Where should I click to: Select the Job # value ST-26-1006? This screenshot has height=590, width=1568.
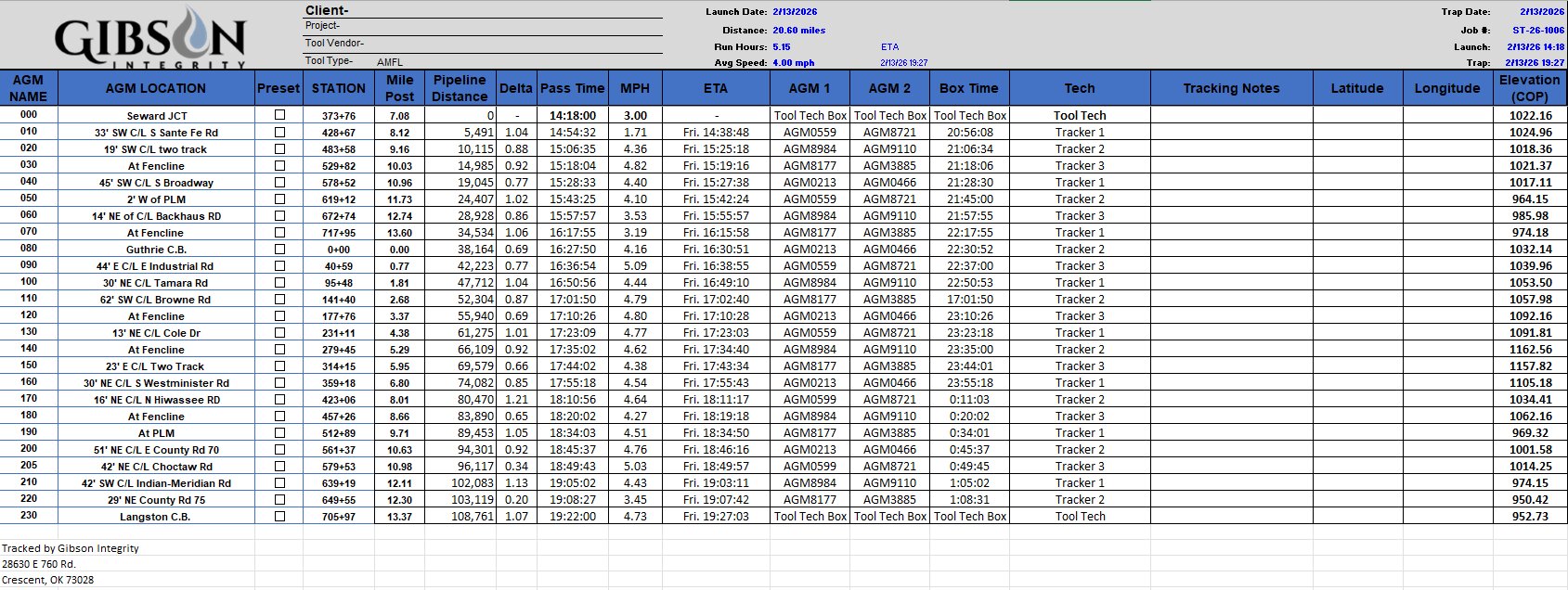pos(1537,30)
